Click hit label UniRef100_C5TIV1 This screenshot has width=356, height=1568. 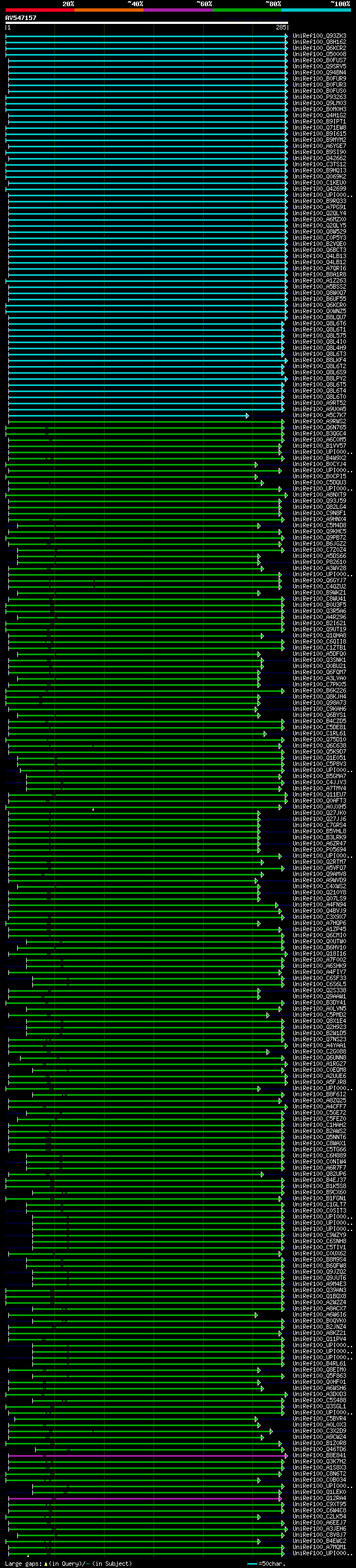coord(319,1247)
